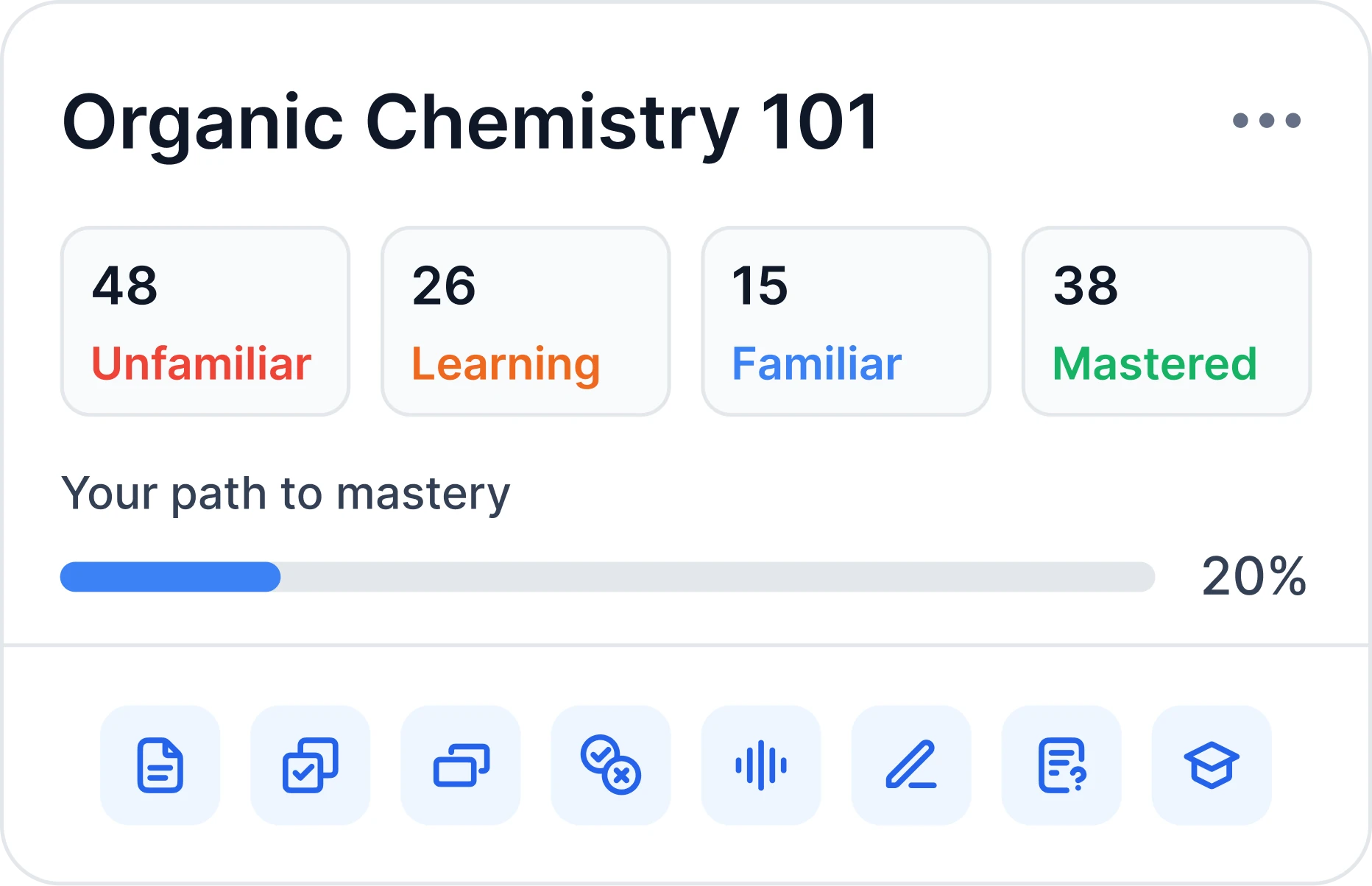Select the 26 Learning card

pos(526,322)
